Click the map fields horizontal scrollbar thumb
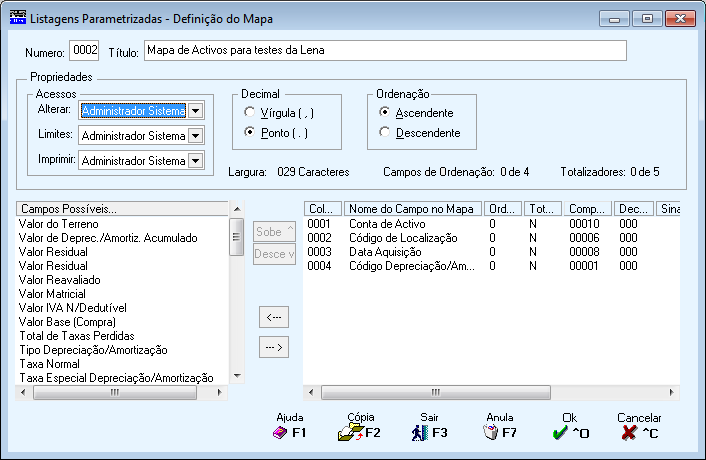This screenshot has height=460, width=706. tap(435, 392)
